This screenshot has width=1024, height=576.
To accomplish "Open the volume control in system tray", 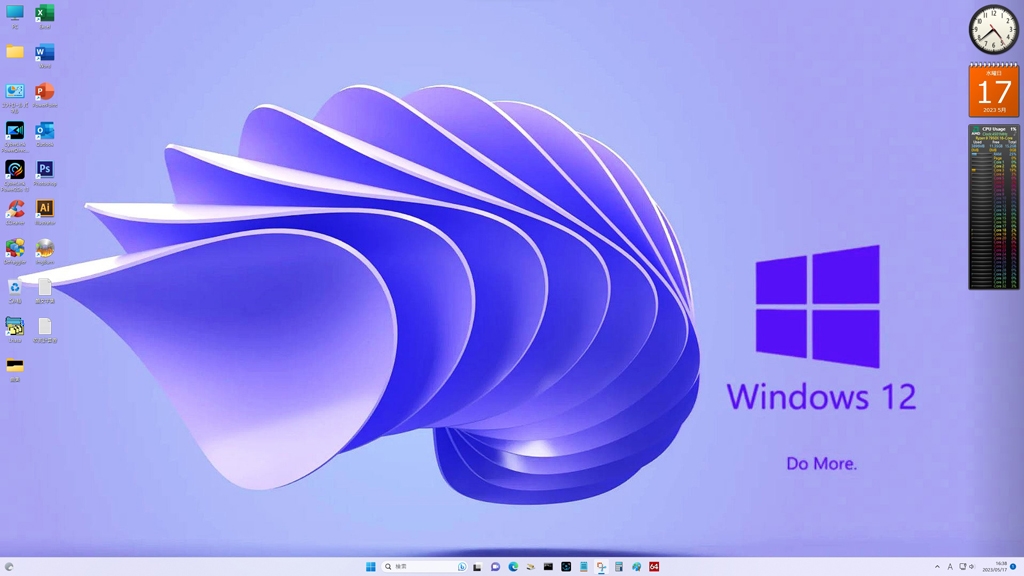I will (x=972, y=567).
